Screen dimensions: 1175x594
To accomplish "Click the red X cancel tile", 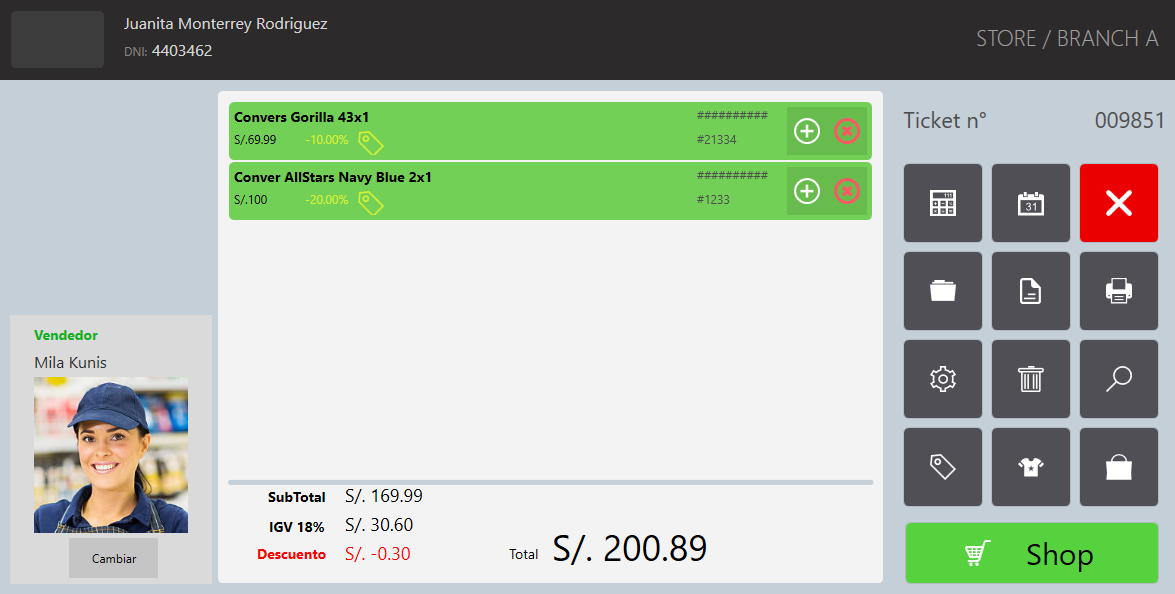I will [1119, 203].
